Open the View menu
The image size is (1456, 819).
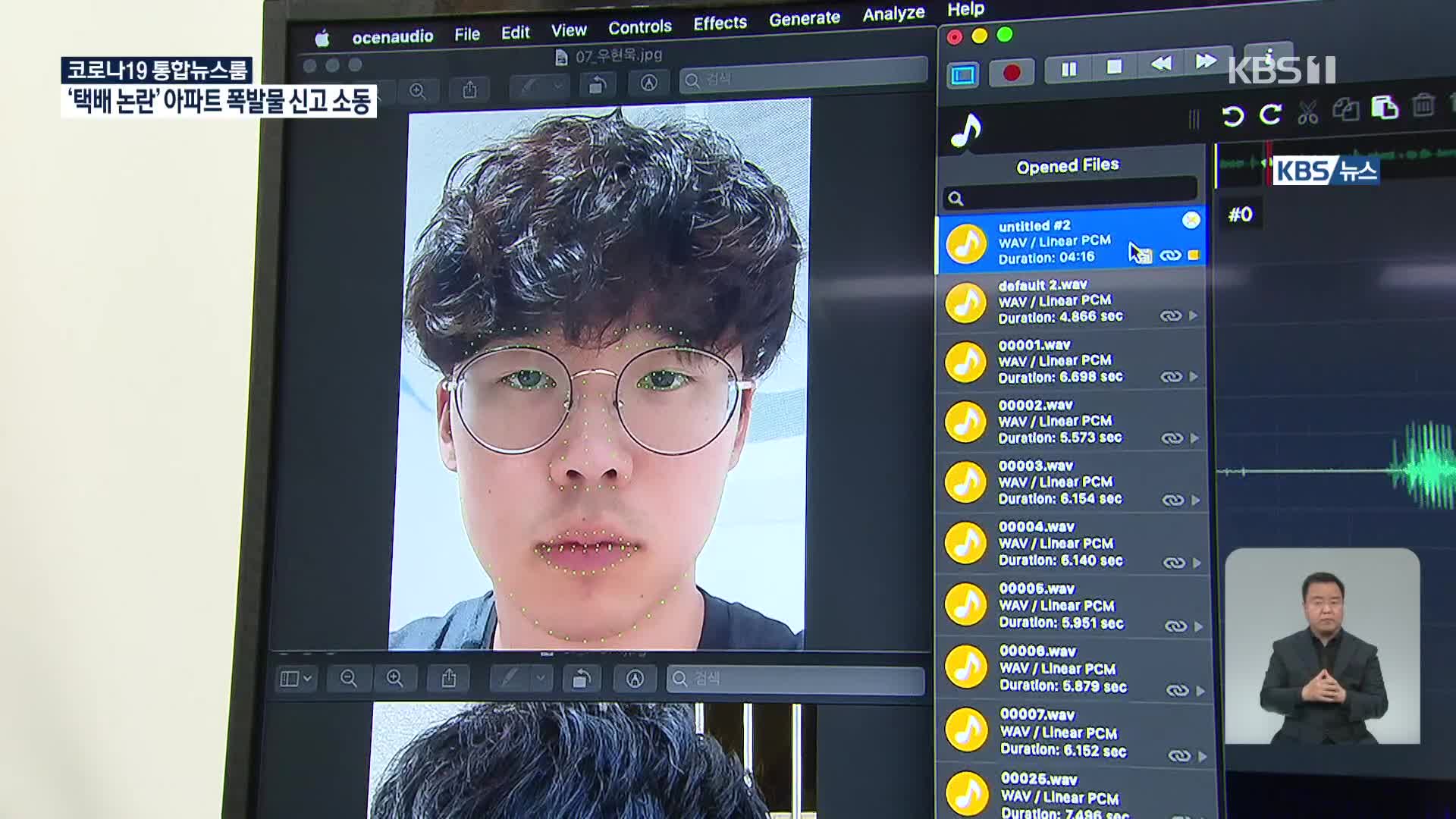coord(569,30)
